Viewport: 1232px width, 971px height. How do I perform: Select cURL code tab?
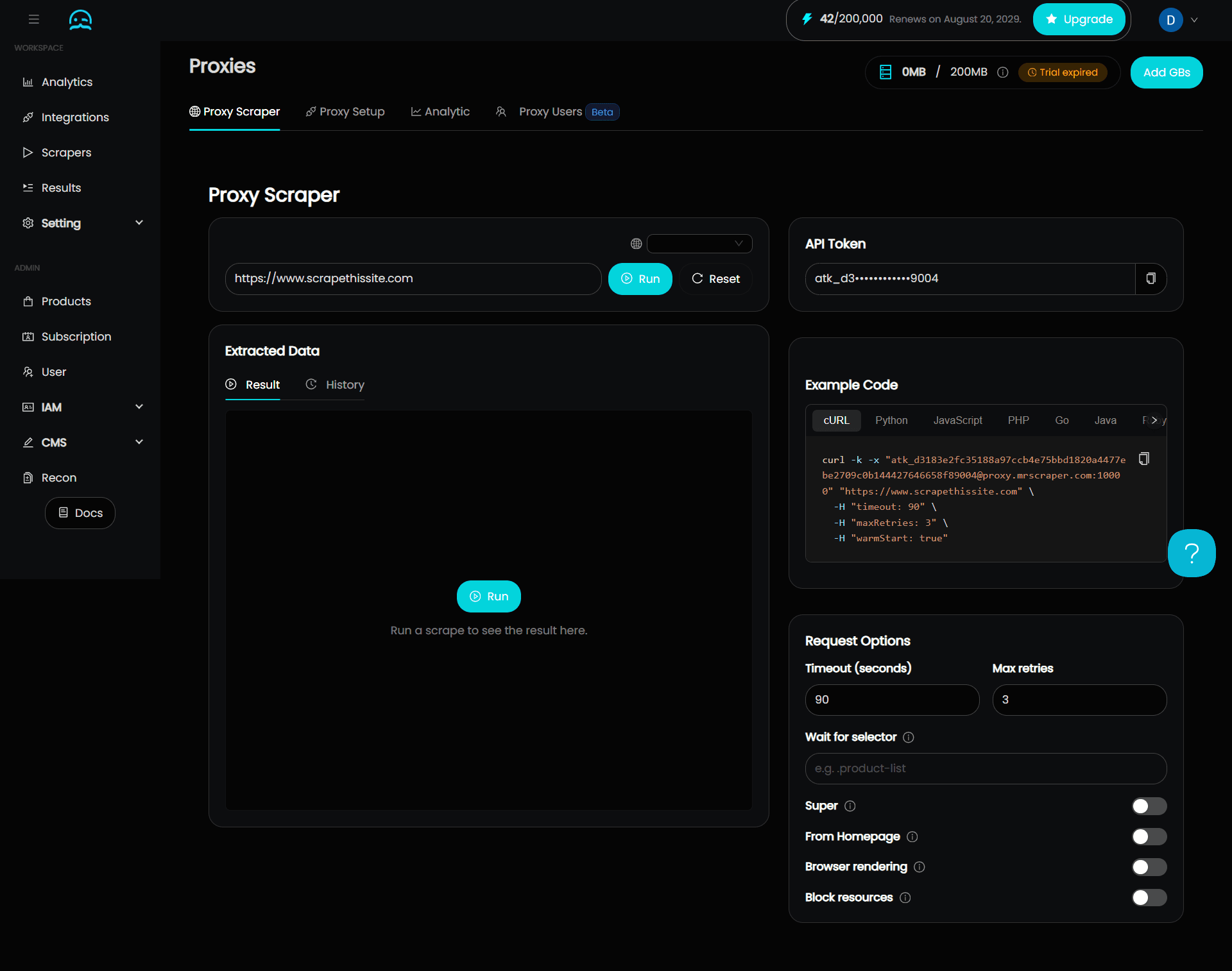tap(836, 421)
